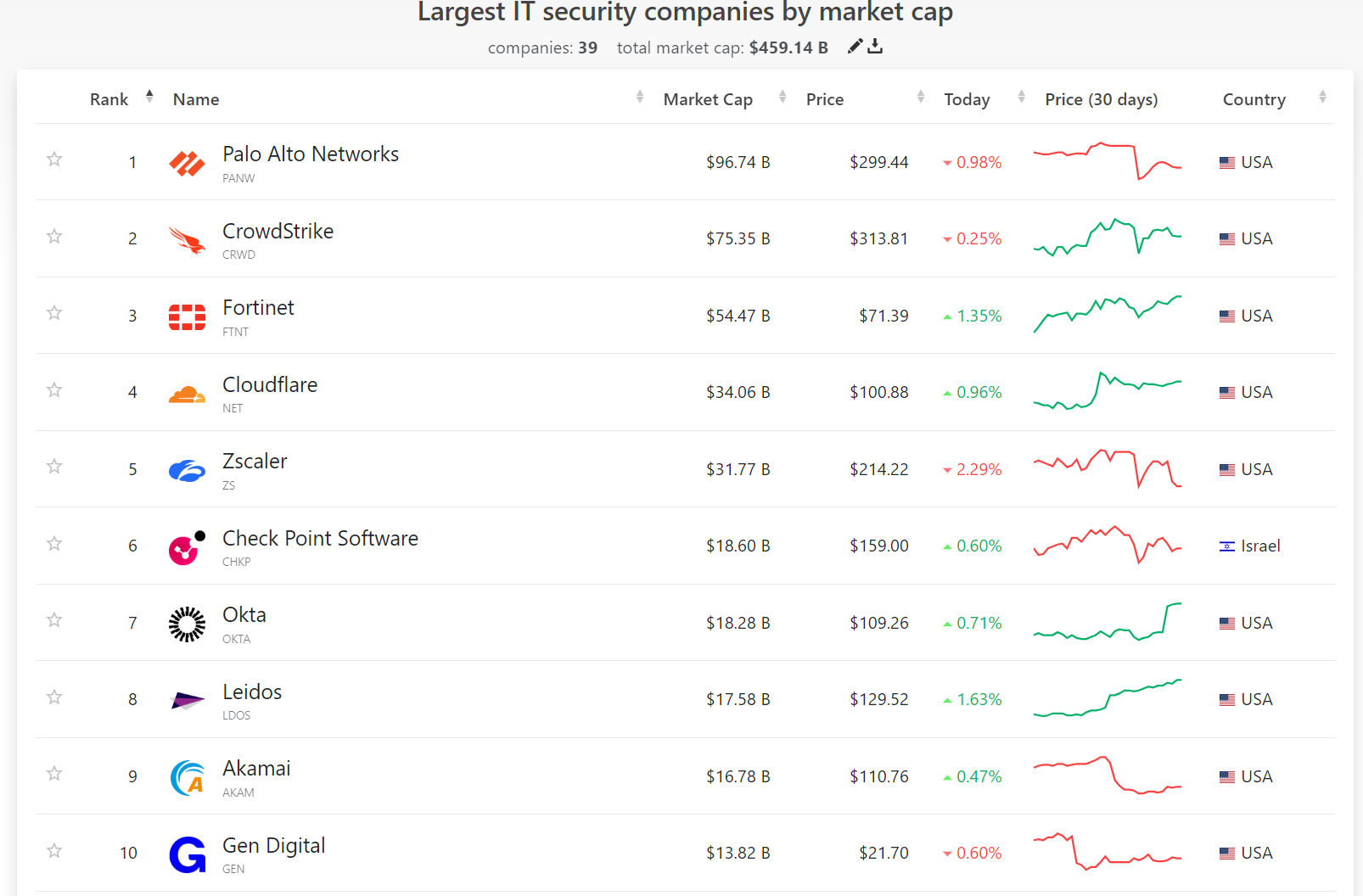Click the Price column header
The width and height of the screenshot is (1363, 896).
825,99
